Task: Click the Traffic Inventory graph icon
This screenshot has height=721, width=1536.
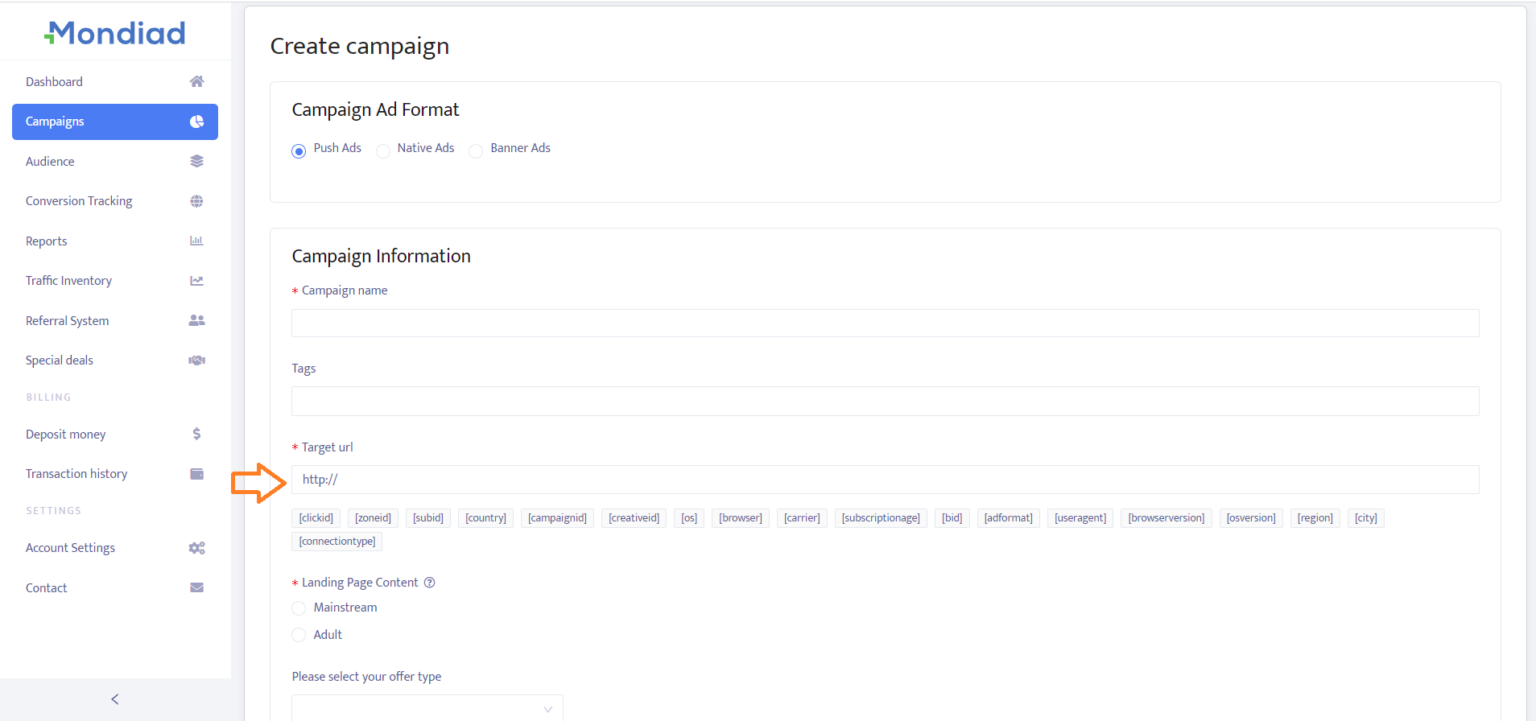Action: click(196, 280)
